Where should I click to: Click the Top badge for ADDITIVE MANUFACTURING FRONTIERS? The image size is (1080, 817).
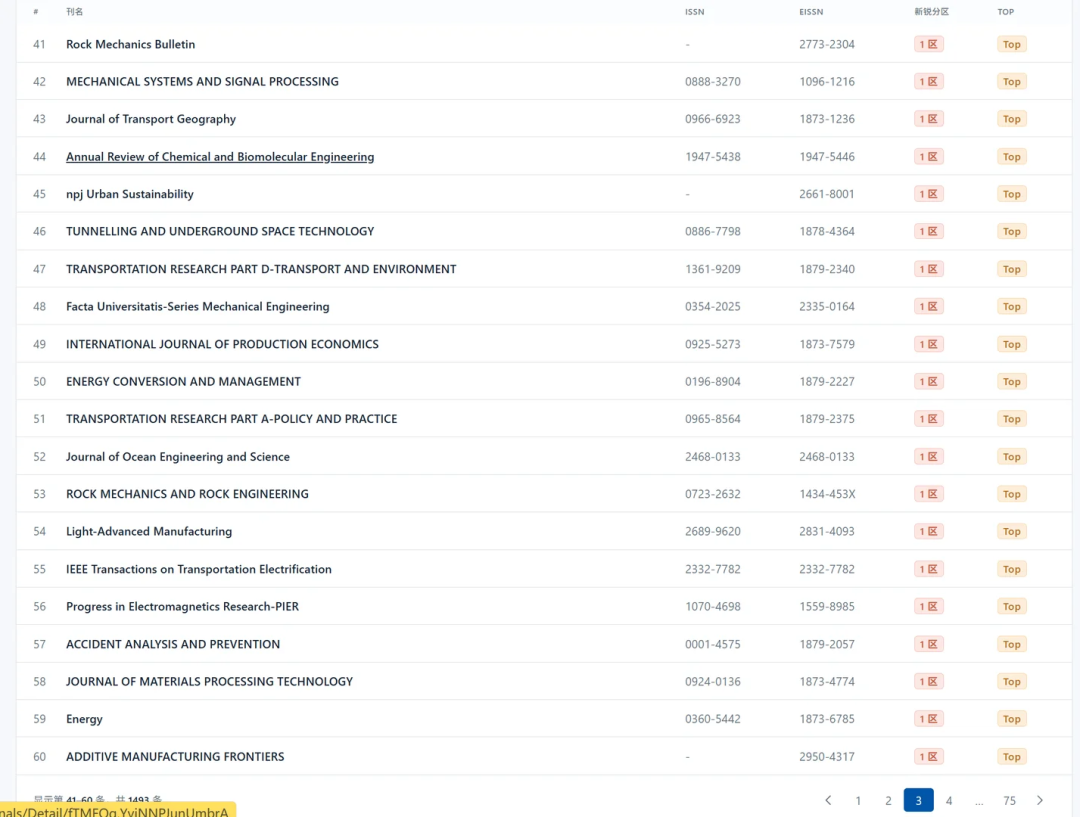pos(1012,756)
